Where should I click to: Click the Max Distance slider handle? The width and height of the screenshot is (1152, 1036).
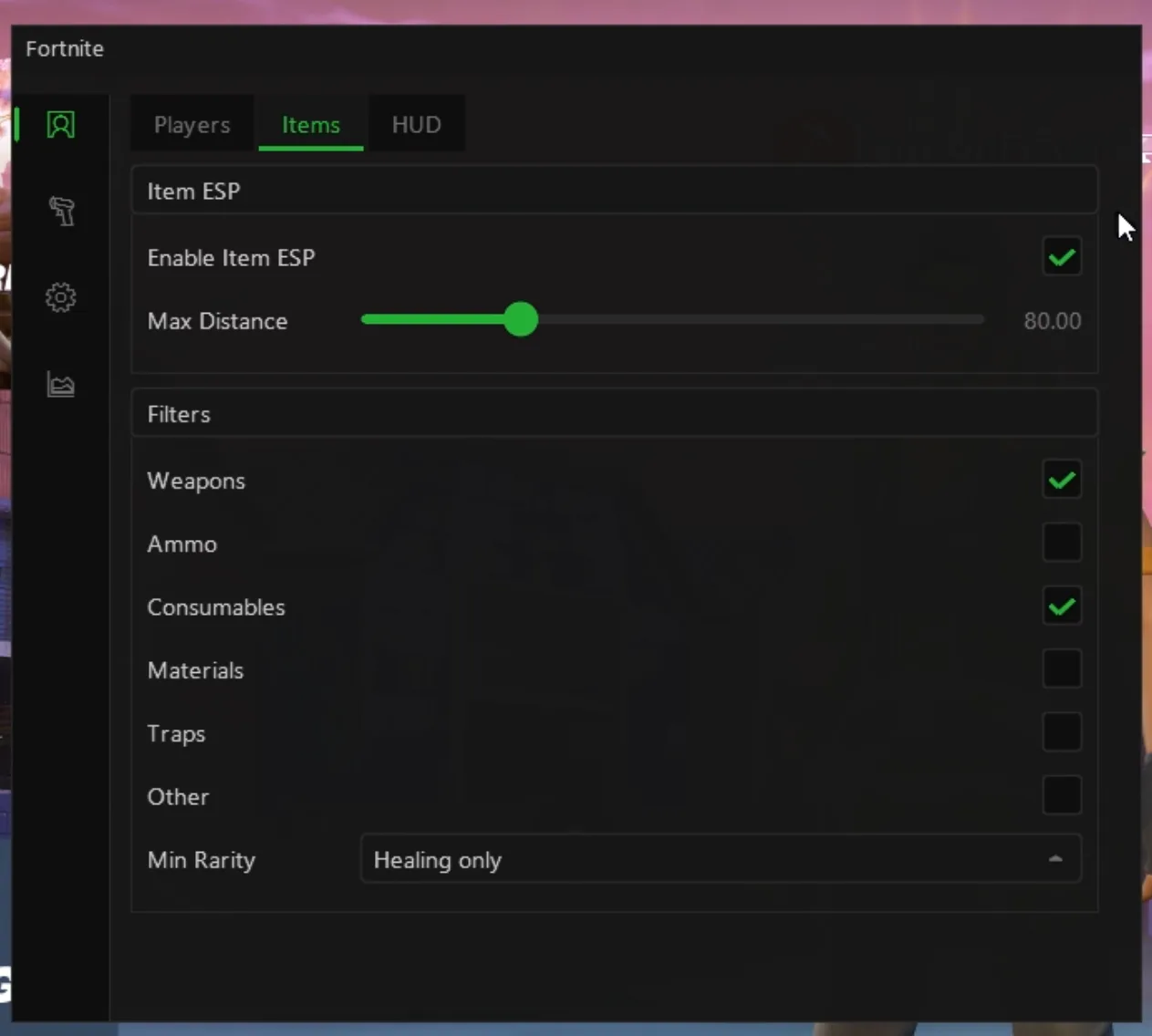521,319
